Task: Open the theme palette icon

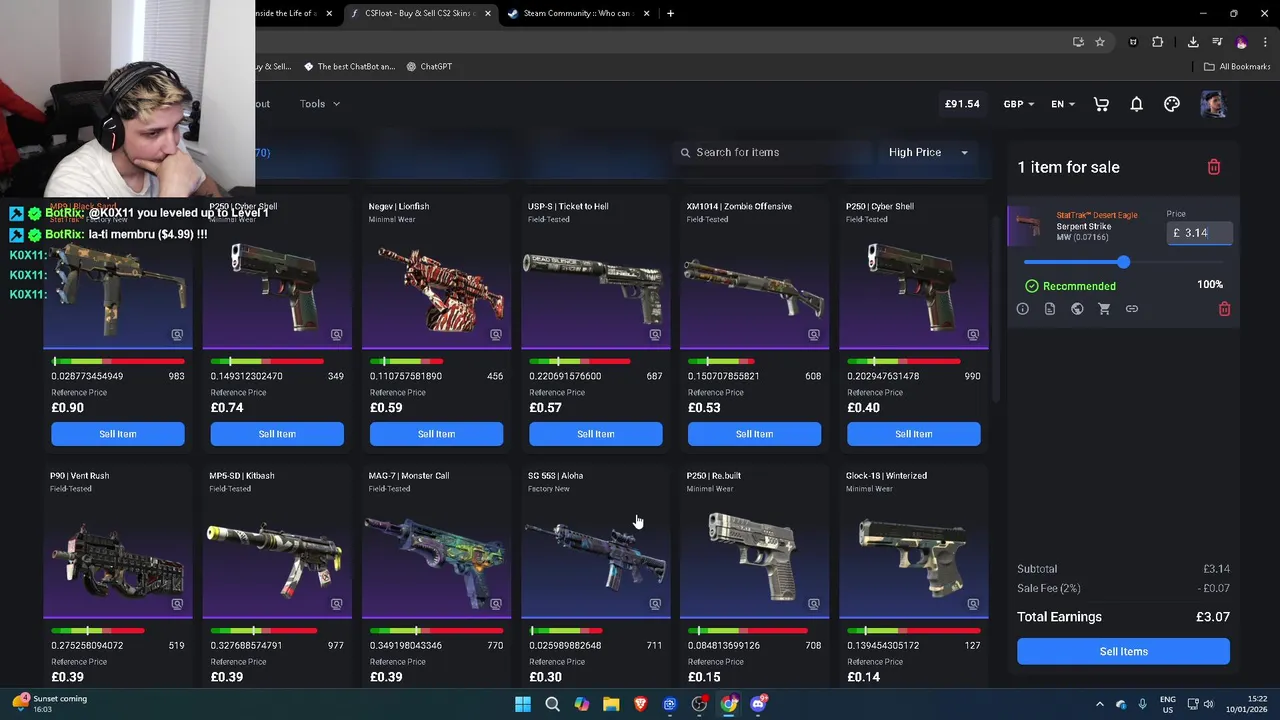Action: coord(1172,104)
